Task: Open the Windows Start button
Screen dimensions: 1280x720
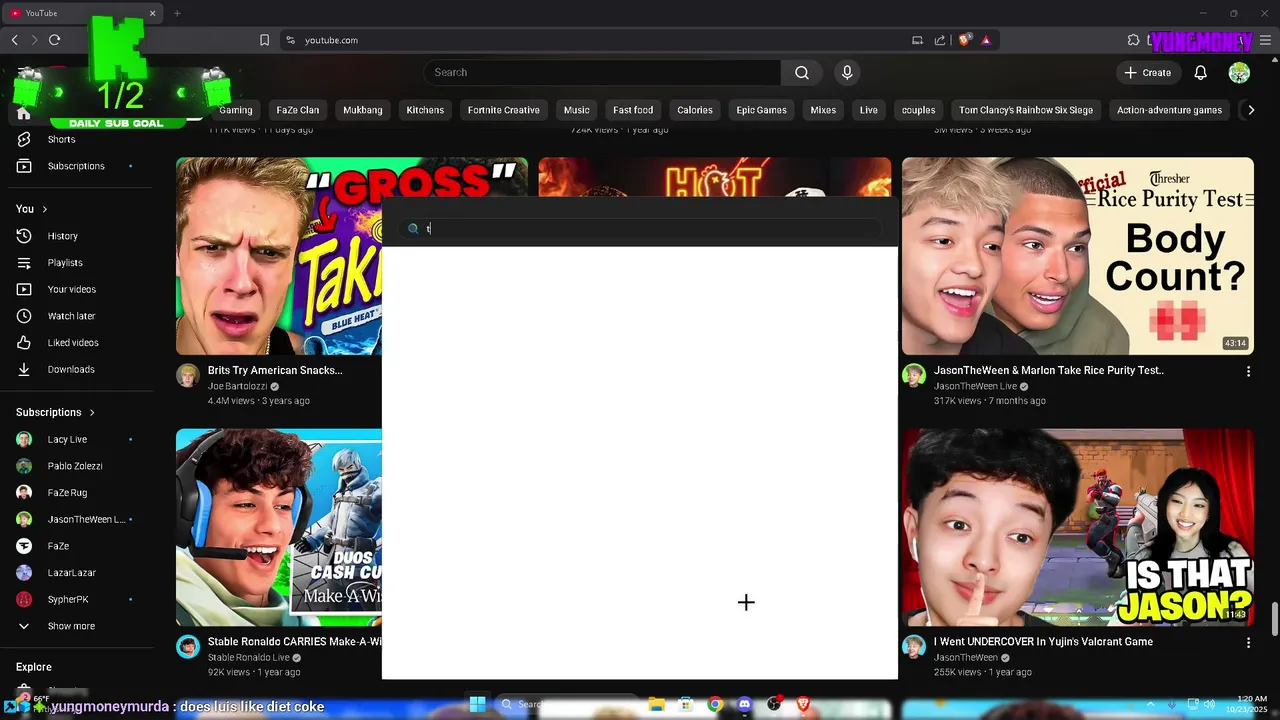Action: click(x=477, y=704)
